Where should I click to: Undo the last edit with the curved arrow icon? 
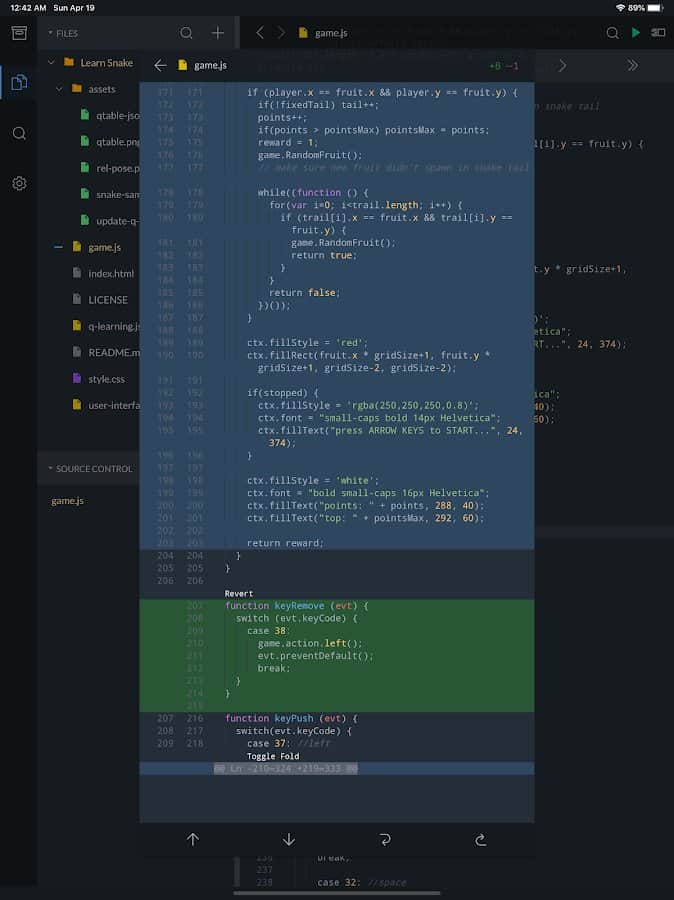tap(385, 839)
